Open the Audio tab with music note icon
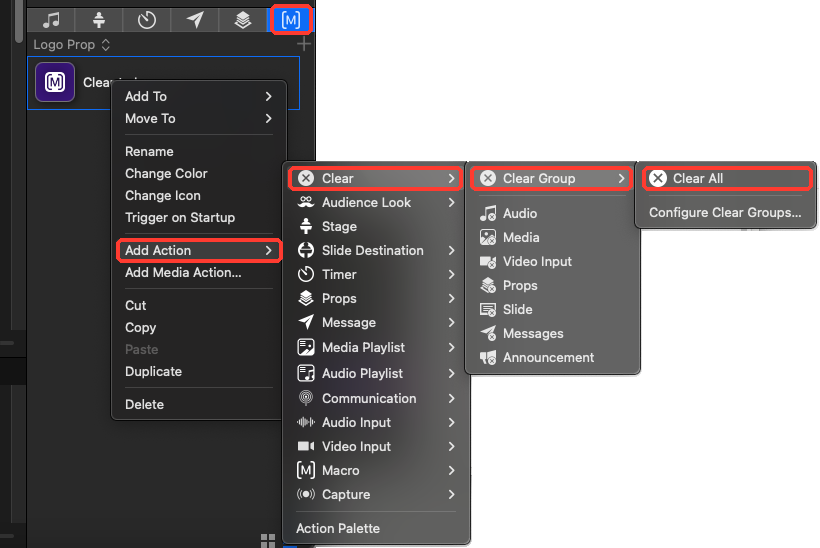The height and width of the screenshot is (548, 820). pos(51,20)
